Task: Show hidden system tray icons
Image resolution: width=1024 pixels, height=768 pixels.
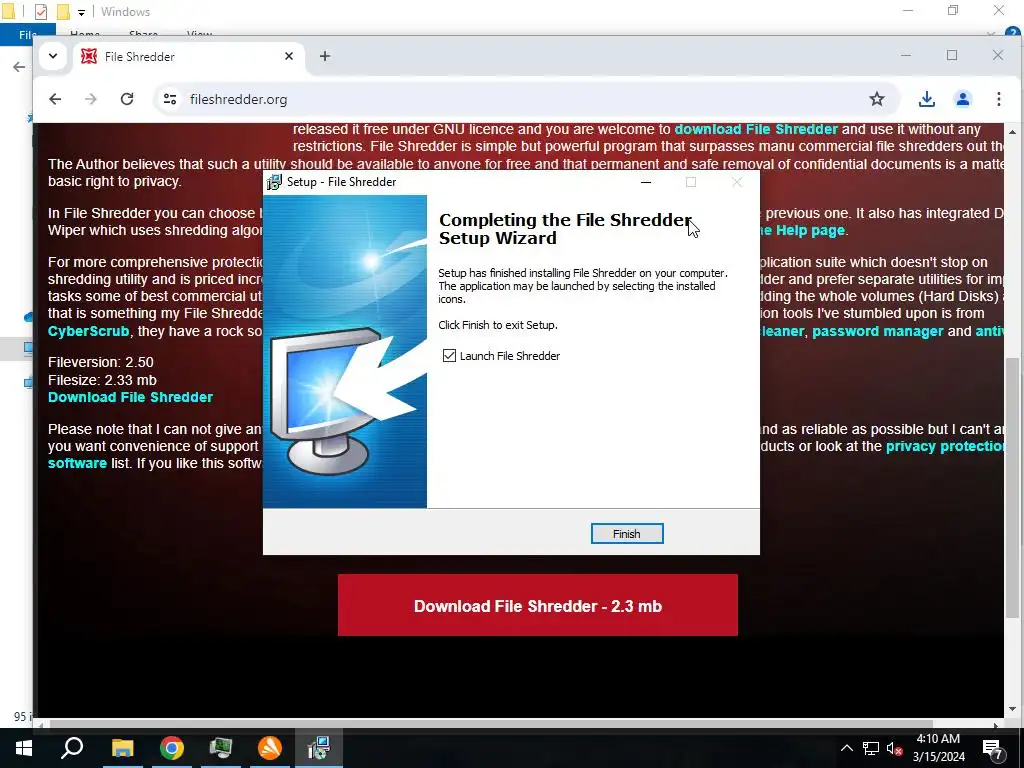Action: (846, 748)
